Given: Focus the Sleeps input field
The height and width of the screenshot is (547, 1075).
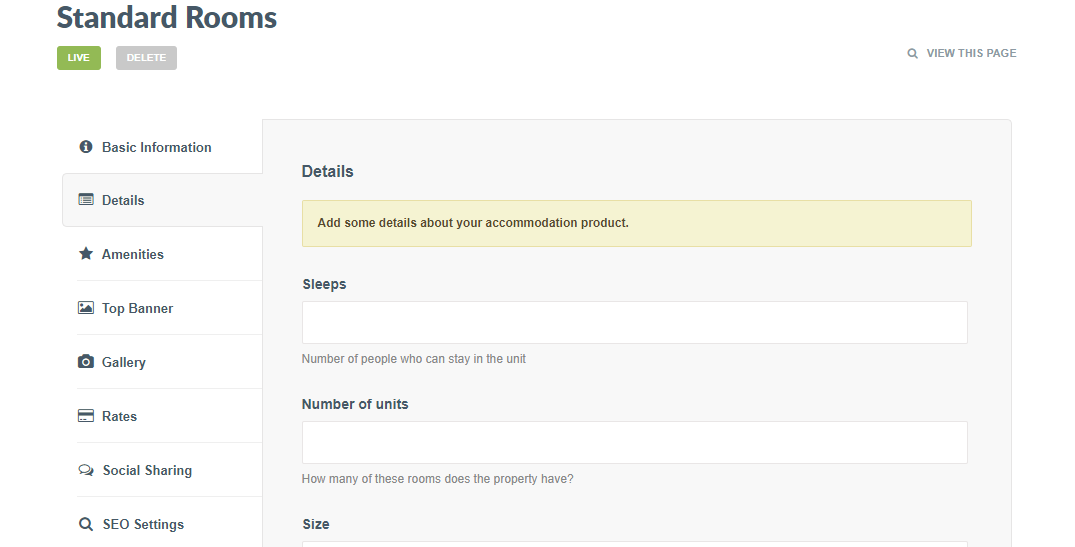Looking at the screenshot, I should [634, 322].
